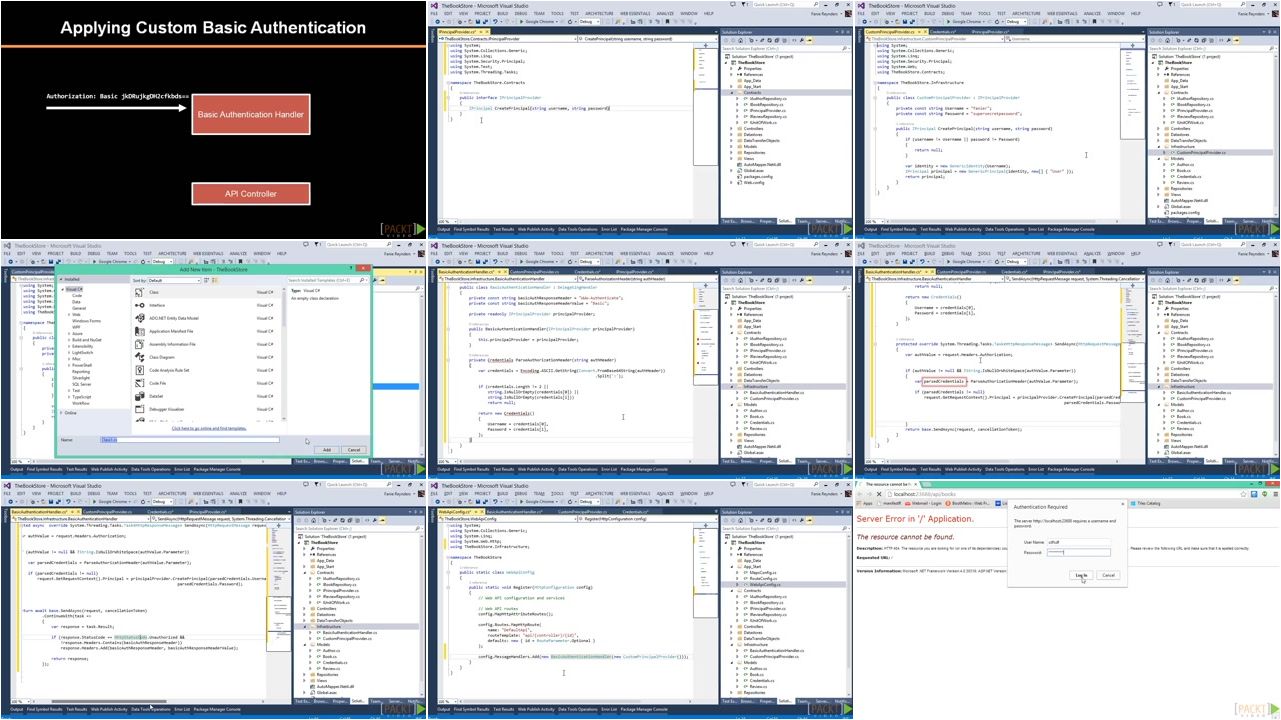Select Assembly Information File template icon
Viewport: 1281px width, 720px height.
point(139,344)
